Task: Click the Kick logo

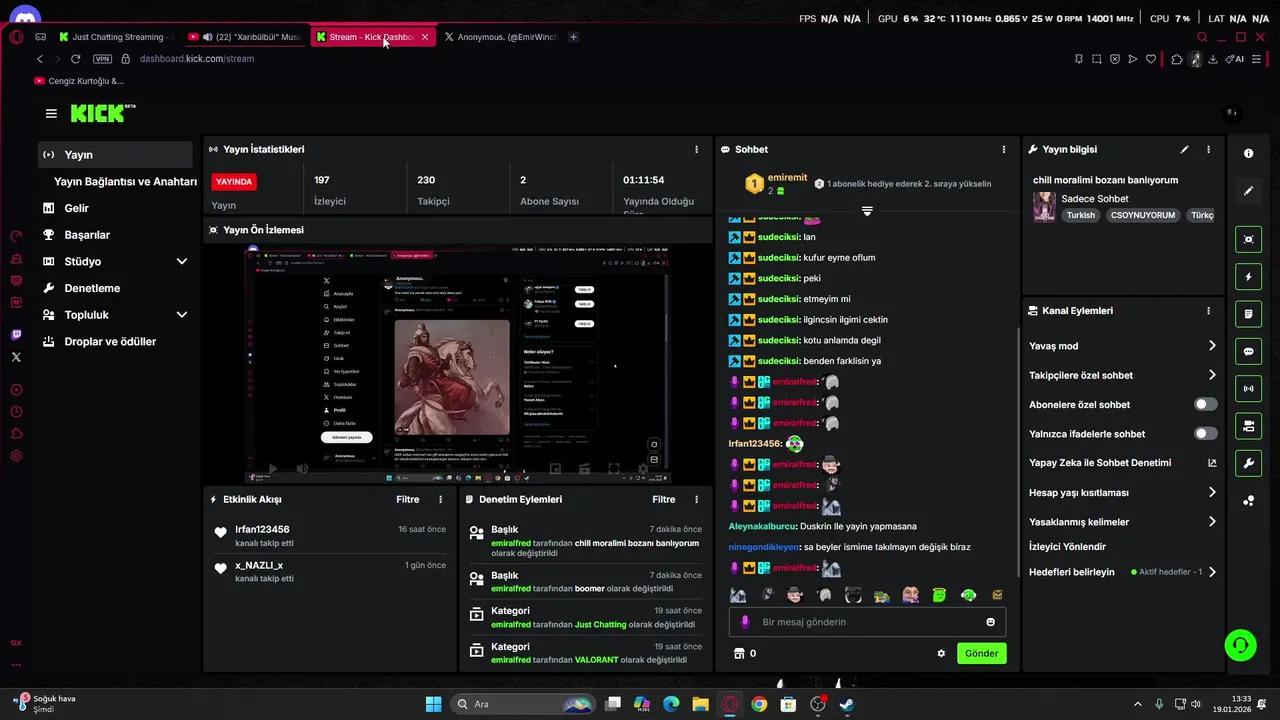Action: pyautogui.click(x=103, y=113)
